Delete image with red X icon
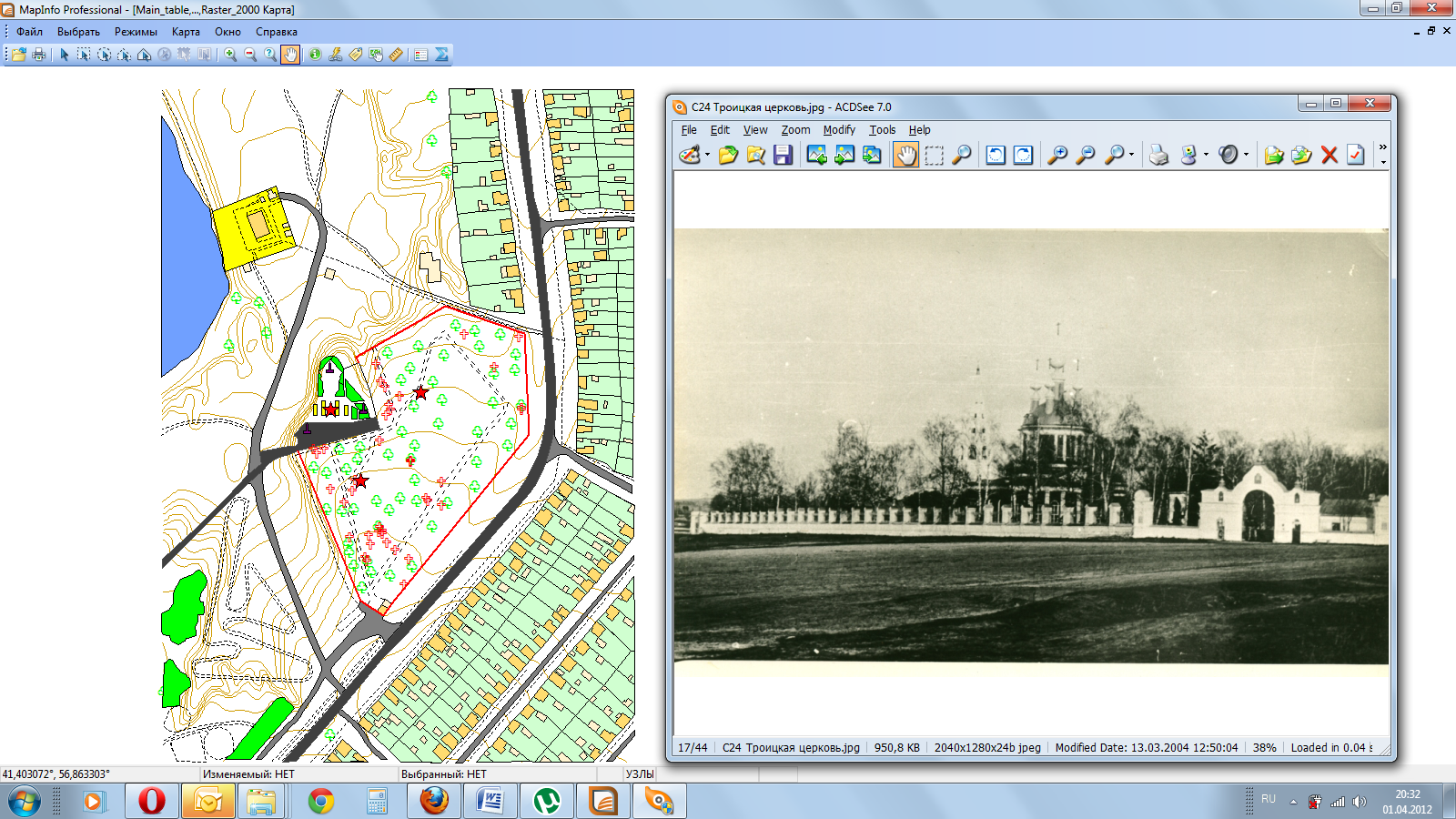 click(x=1329, y=155)
